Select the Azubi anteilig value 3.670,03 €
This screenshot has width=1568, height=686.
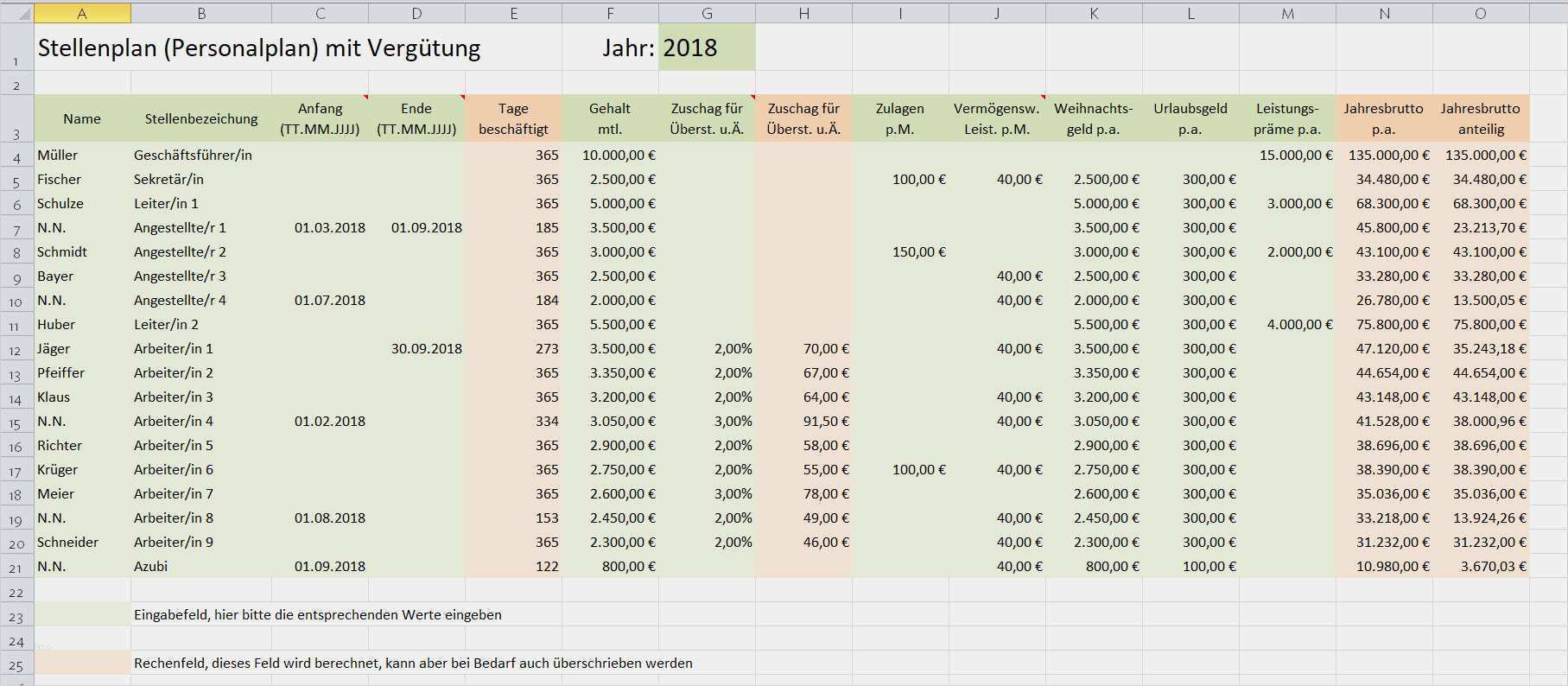click(x=1480, y=567)
